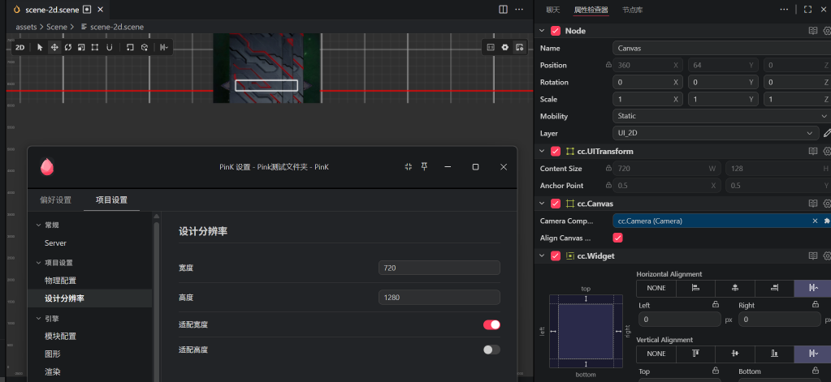The image size is (831, 382).
Task: Select the Rotate gizmo tool
Action: point(68,47)
